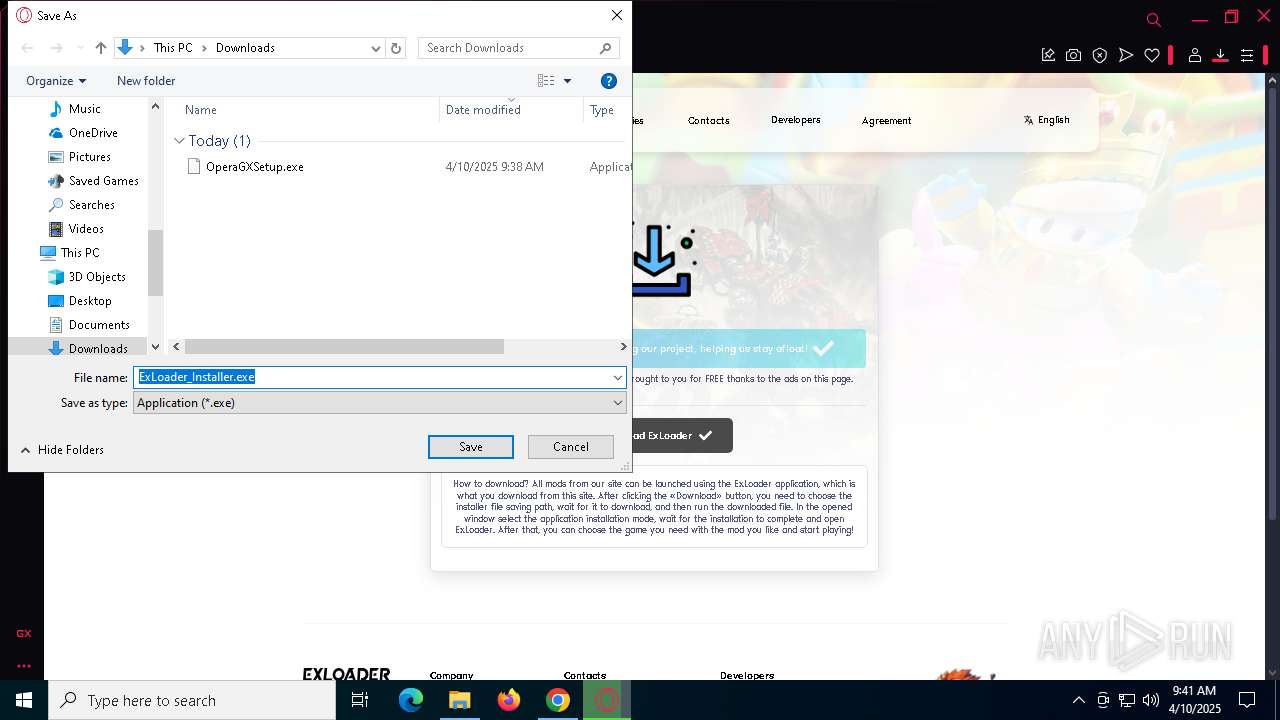
Task: Open the notification center icon
Action: 1247,700
